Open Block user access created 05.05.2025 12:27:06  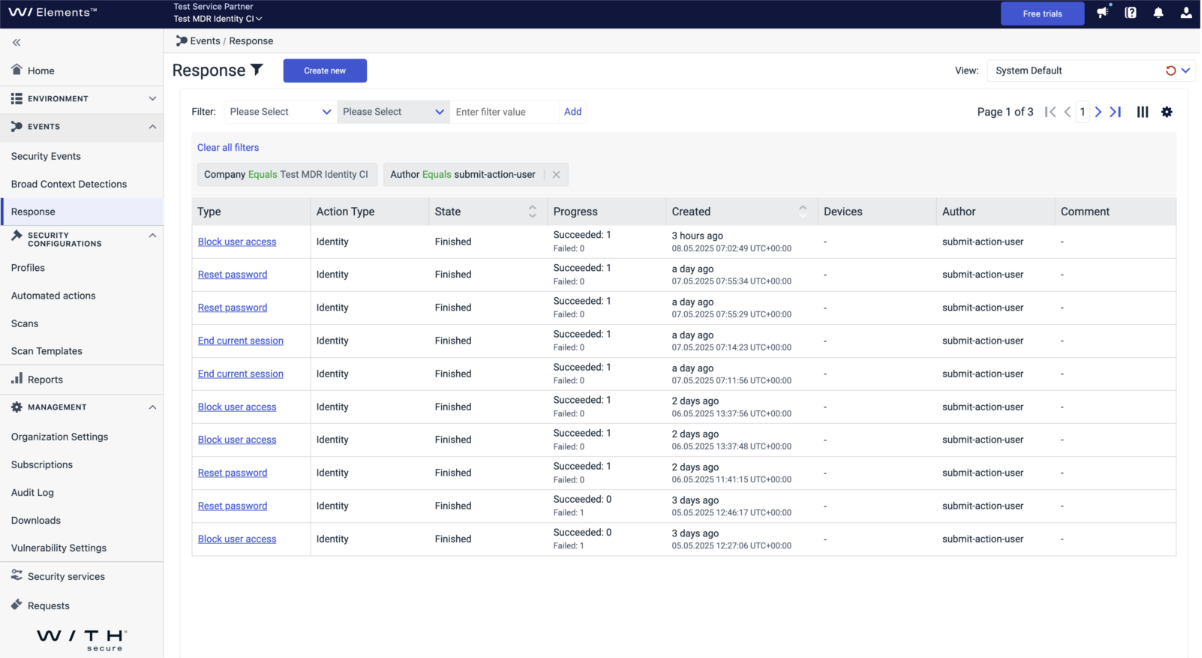tap(237, 539)
